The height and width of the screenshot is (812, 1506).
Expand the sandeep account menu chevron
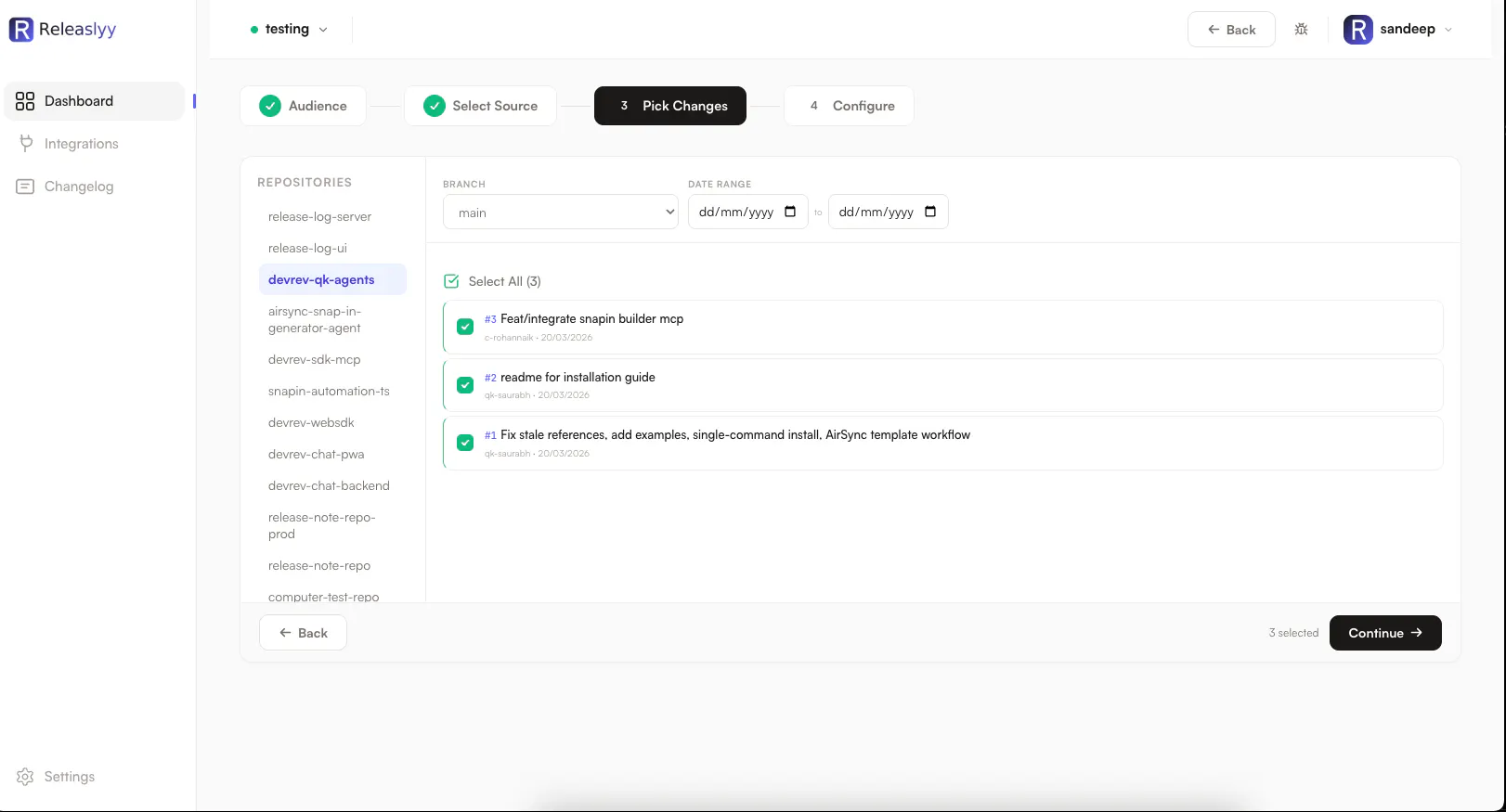(x=1448, y=30)
